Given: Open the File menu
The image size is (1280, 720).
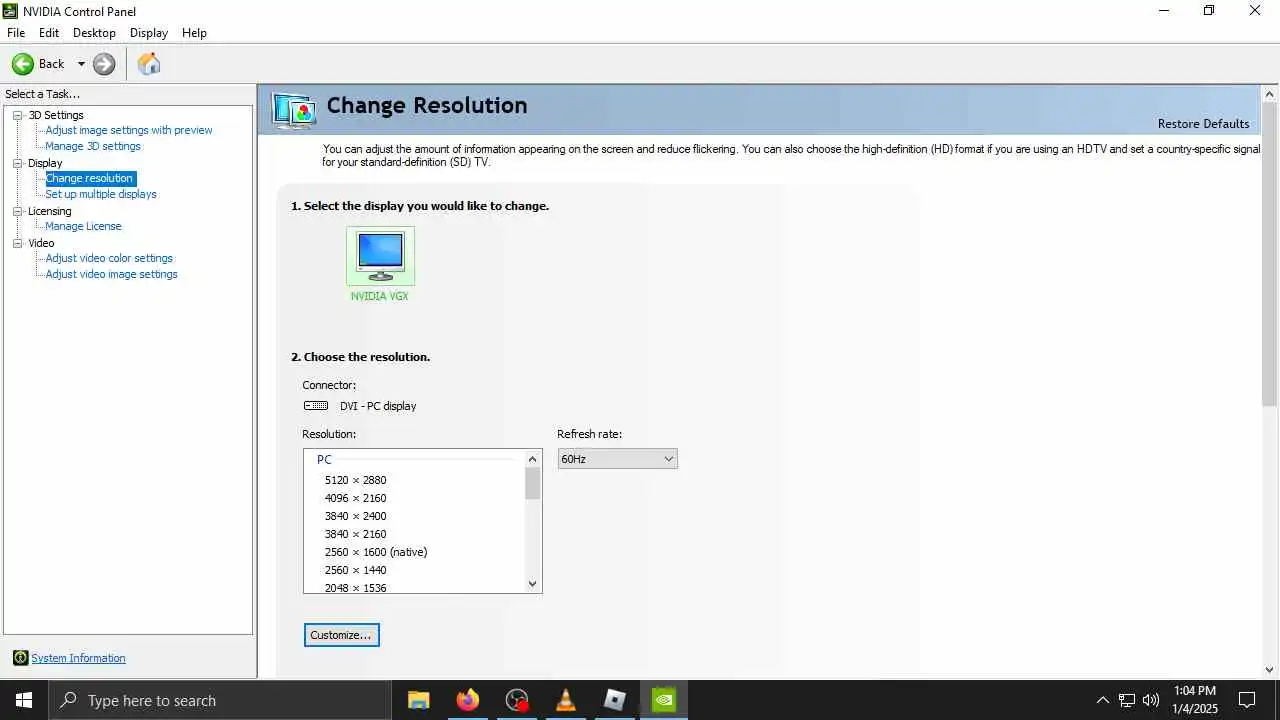Looking at the screenshot, I should click(16, 33).
